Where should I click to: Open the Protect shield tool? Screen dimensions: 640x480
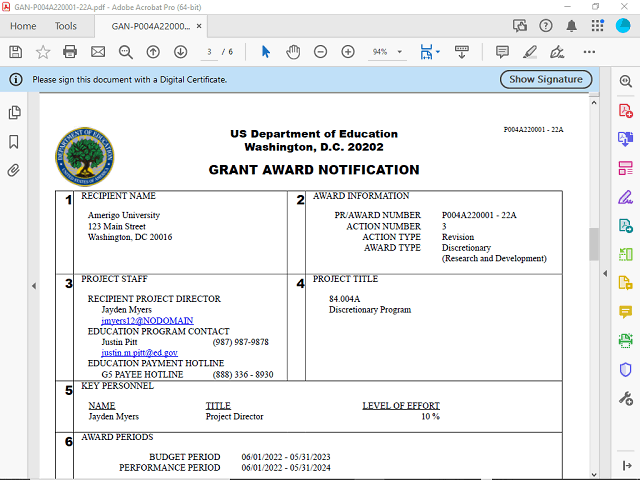tap(626, 369)
